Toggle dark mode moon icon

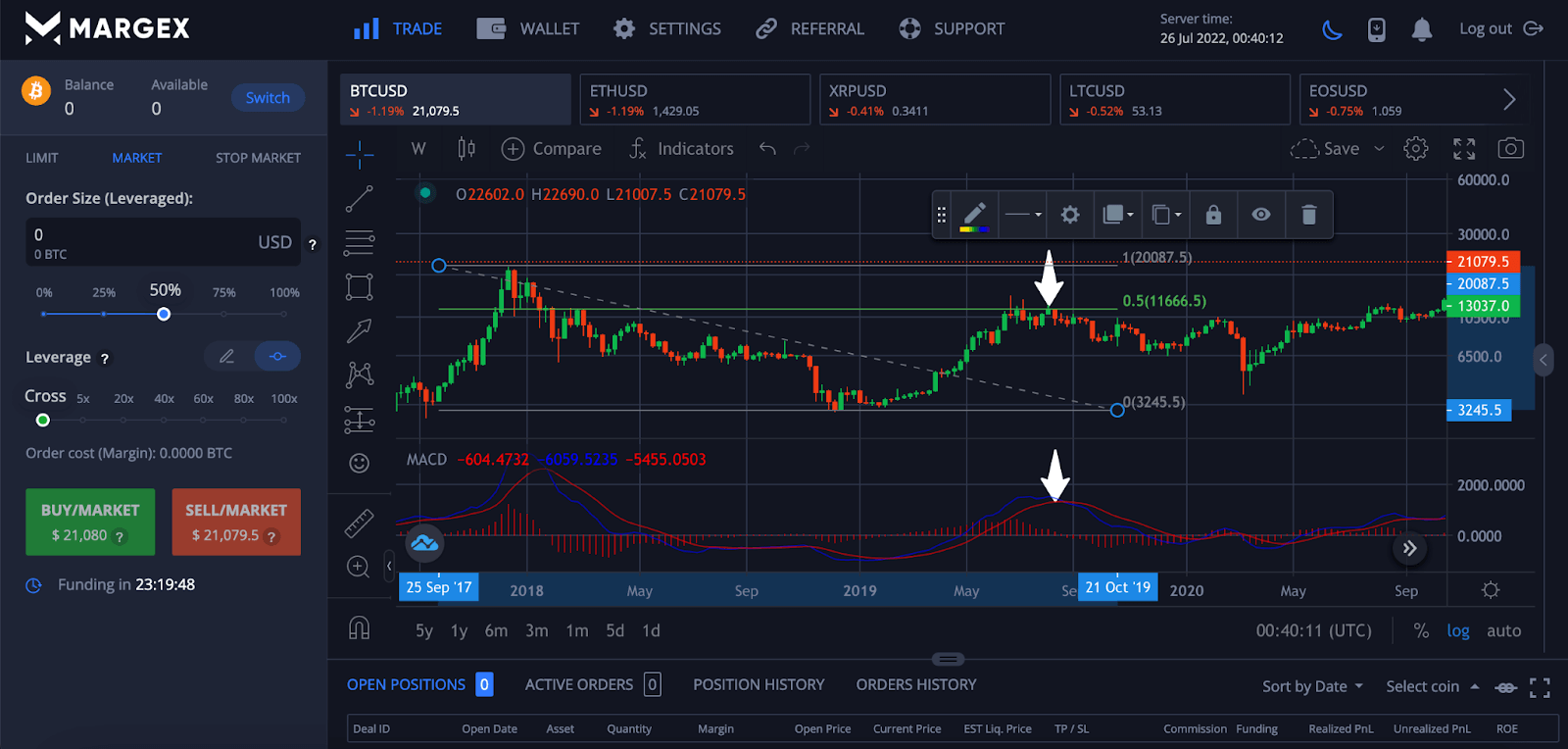coord(1332,29)
